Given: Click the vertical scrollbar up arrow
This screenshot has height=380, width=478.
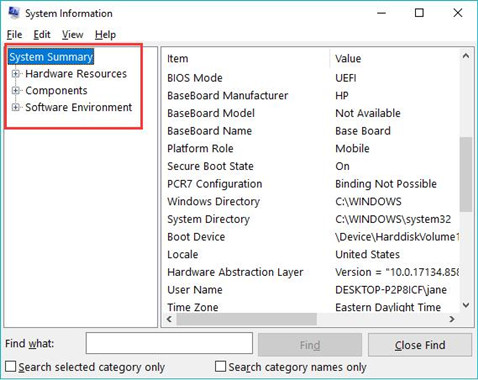Looking at the screenshot, I should (466, 56).
